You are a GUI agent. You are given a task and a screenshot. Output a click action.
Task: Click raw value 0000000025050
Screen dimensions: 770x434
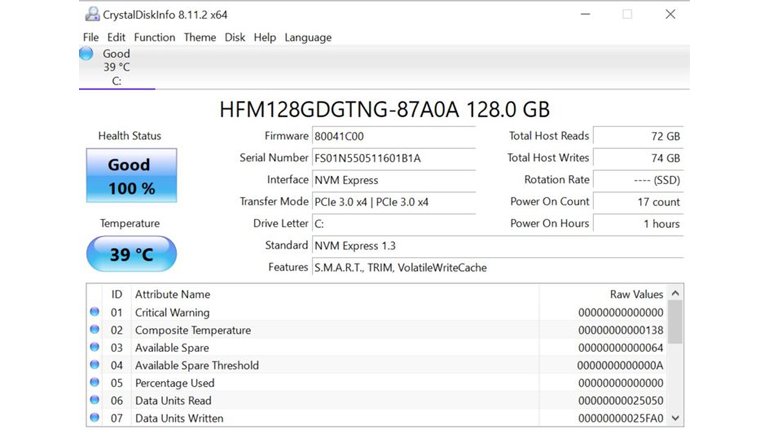[621, 401]
